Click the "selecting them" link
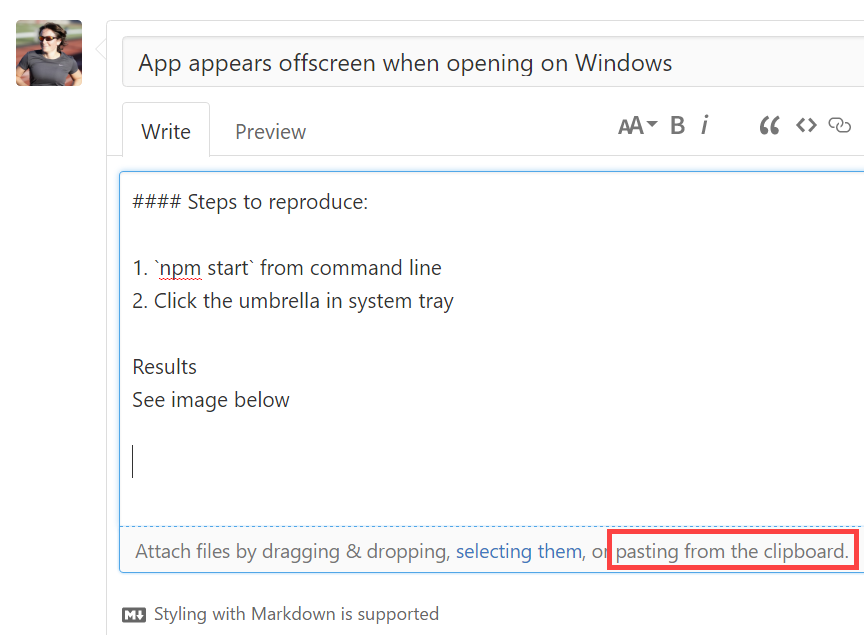This screenshot has height=635, width=864. 518,551
